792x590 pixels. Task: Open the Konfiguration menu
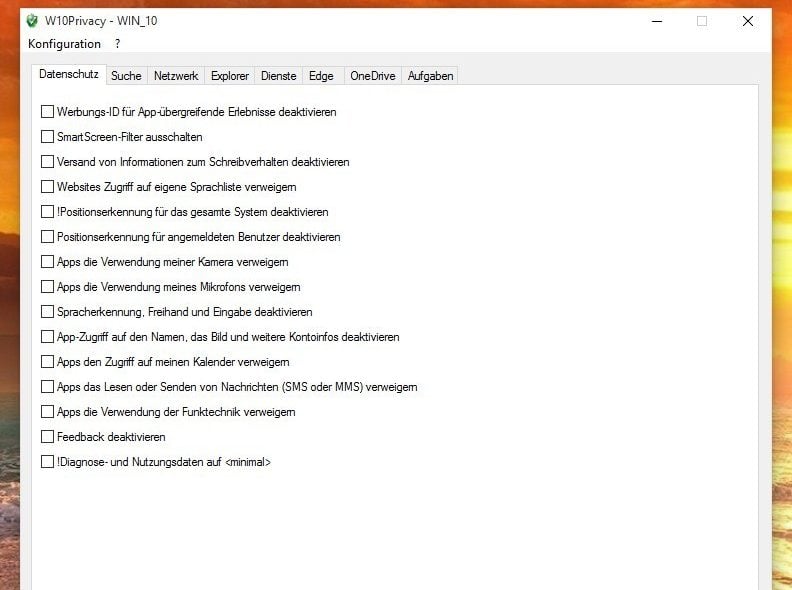pos(64,44)
